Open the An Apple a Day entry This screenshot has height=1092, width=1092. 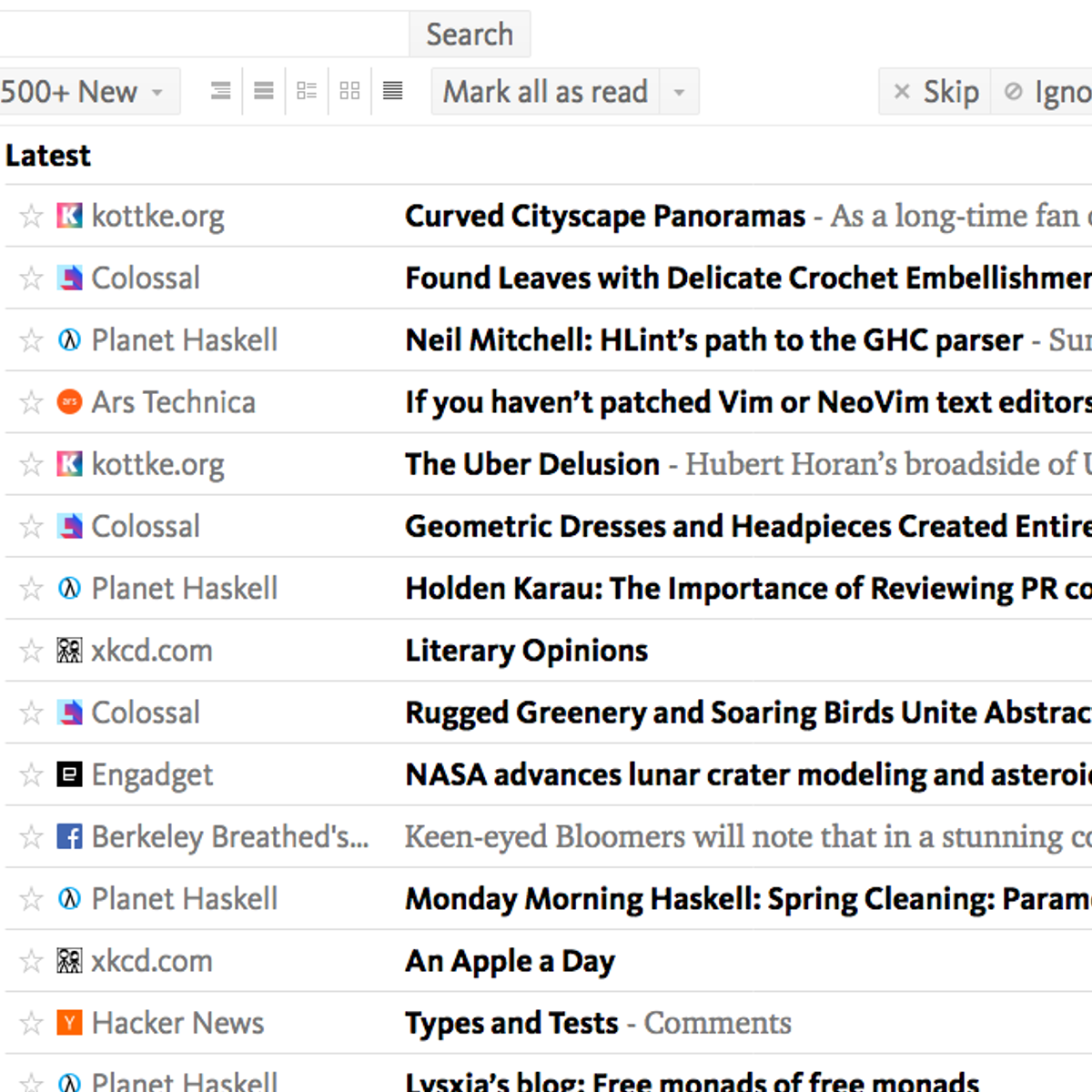point(510,961)
